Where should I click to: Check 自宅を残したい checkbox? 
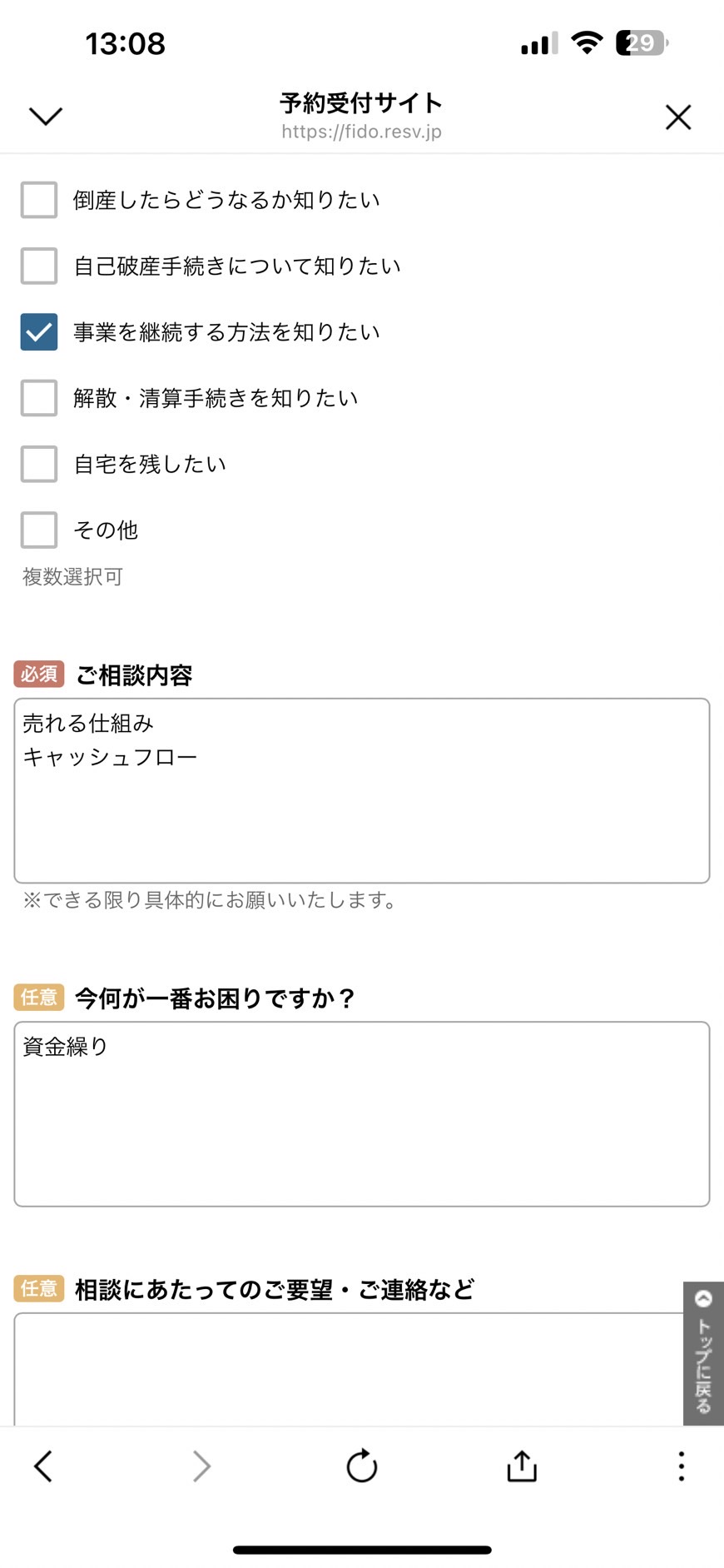click(x=39, y=464)
